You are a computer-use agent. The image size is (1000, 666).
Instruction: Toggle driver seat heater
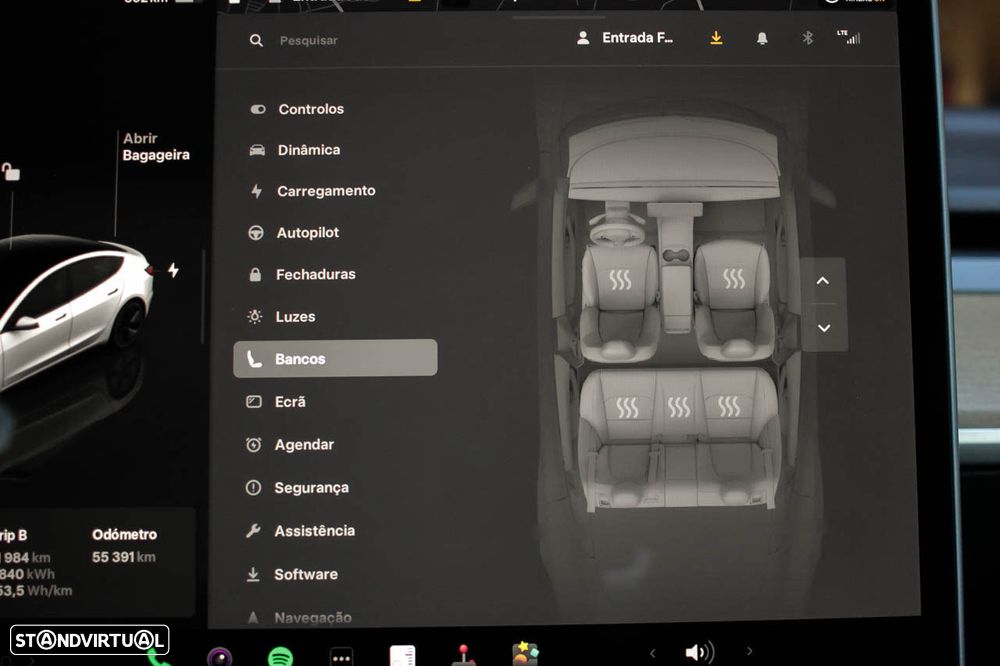coord(620,279)
